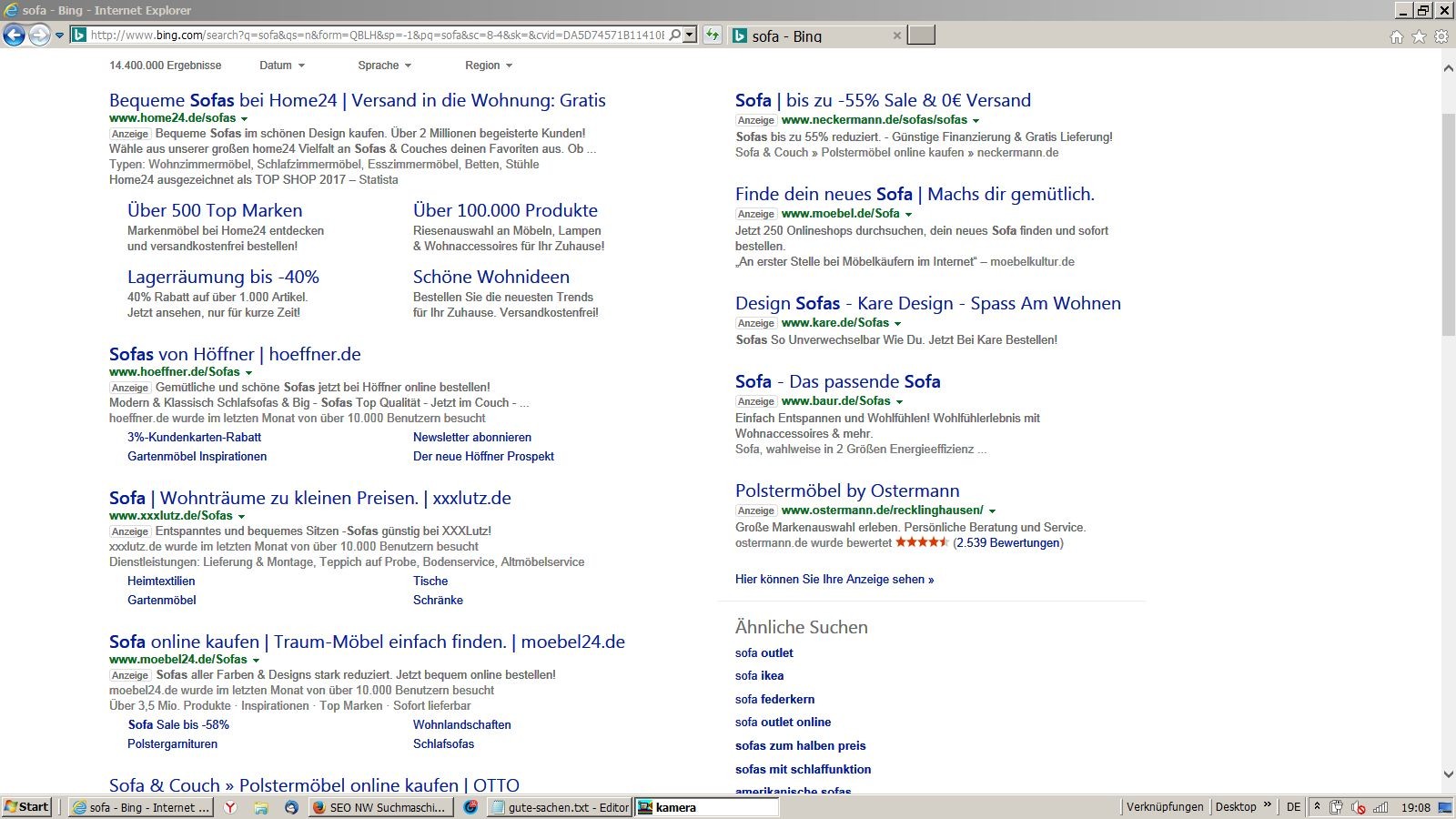
Task: Click scrollbar up arrow
Action: point(1448,67)
